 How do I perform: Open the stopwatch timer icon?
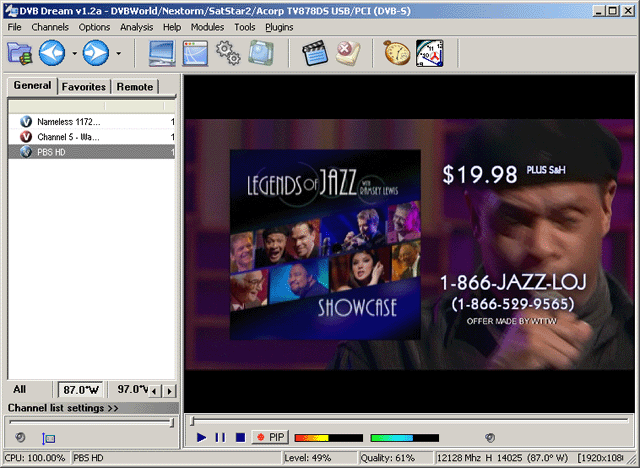tap(397, 53)
